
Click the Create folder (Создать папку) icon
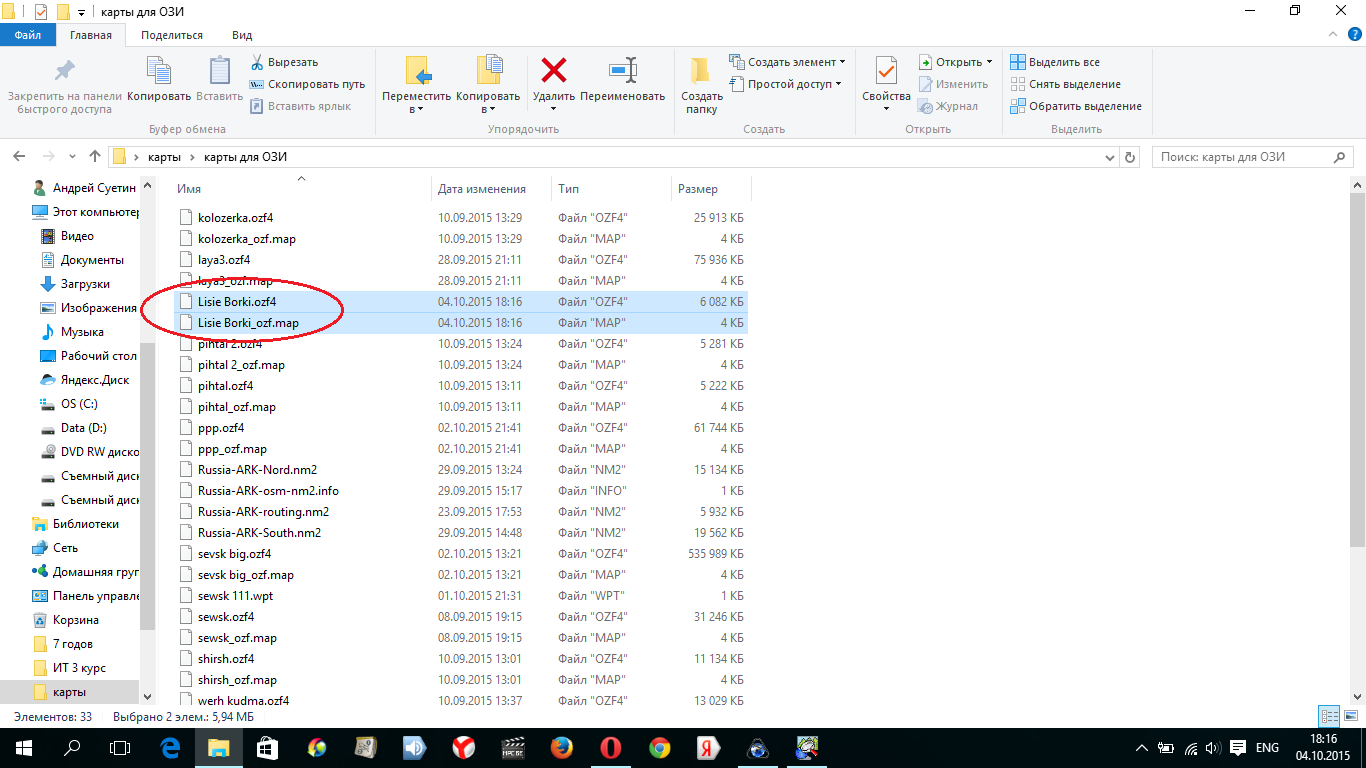pyautogui.click(x=701, y=71)
